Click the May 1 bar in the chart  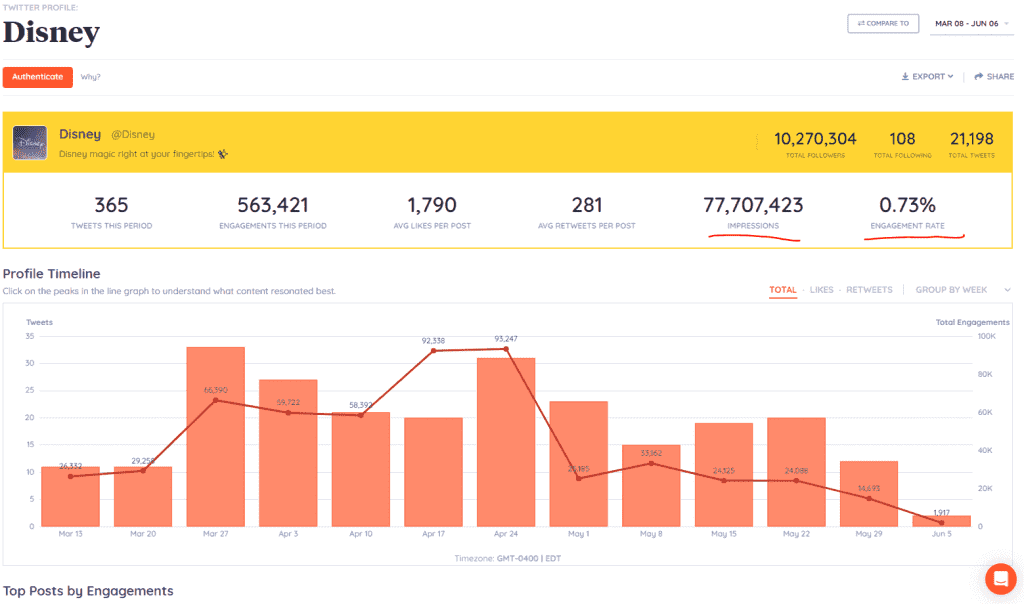(579, 464)
